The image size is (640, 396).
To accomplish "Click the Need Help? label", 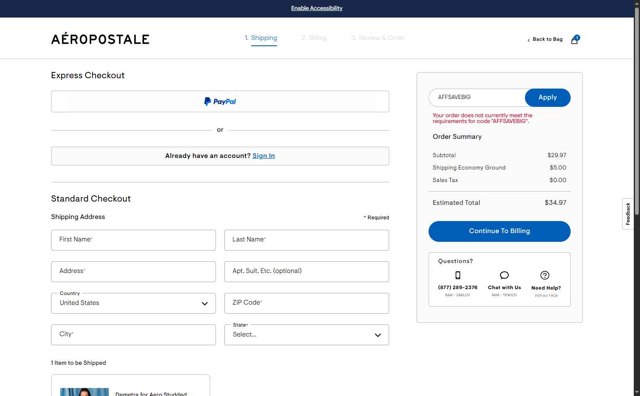I will coord(546,288).
